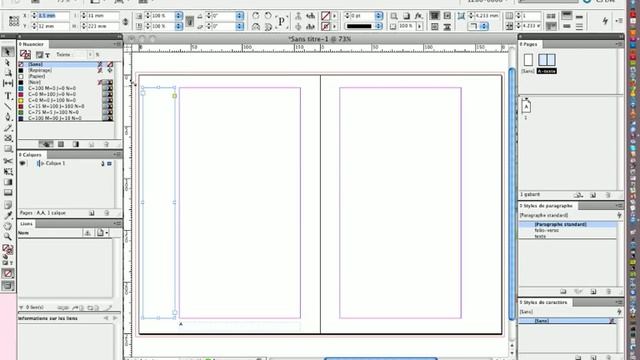
Task: Open Styles de caractère panel menu
Action: click(619, 302)
